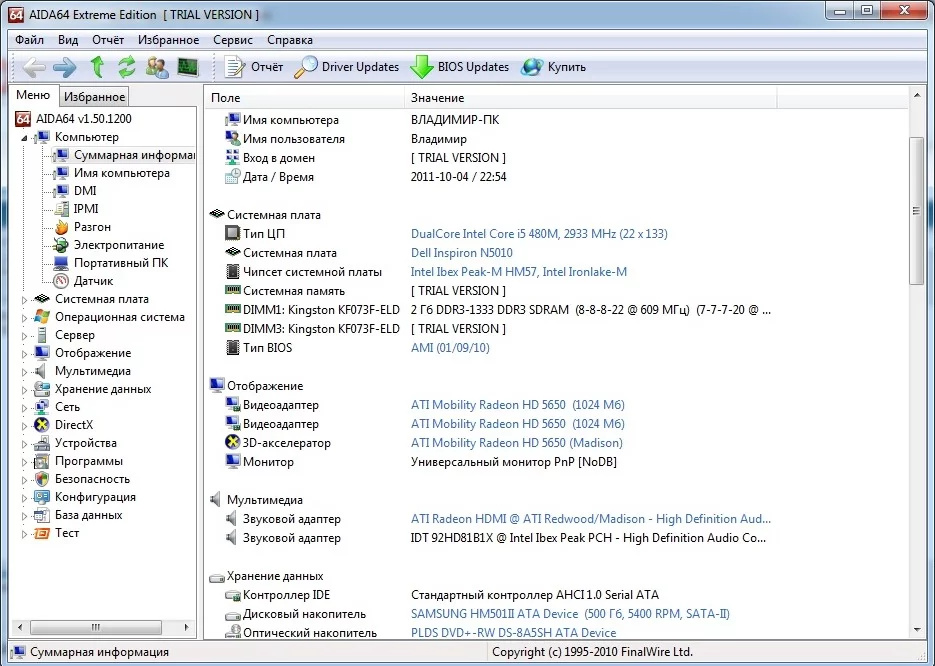
Task: Expand the Хранение данных tree node
Action: point(24,390)
